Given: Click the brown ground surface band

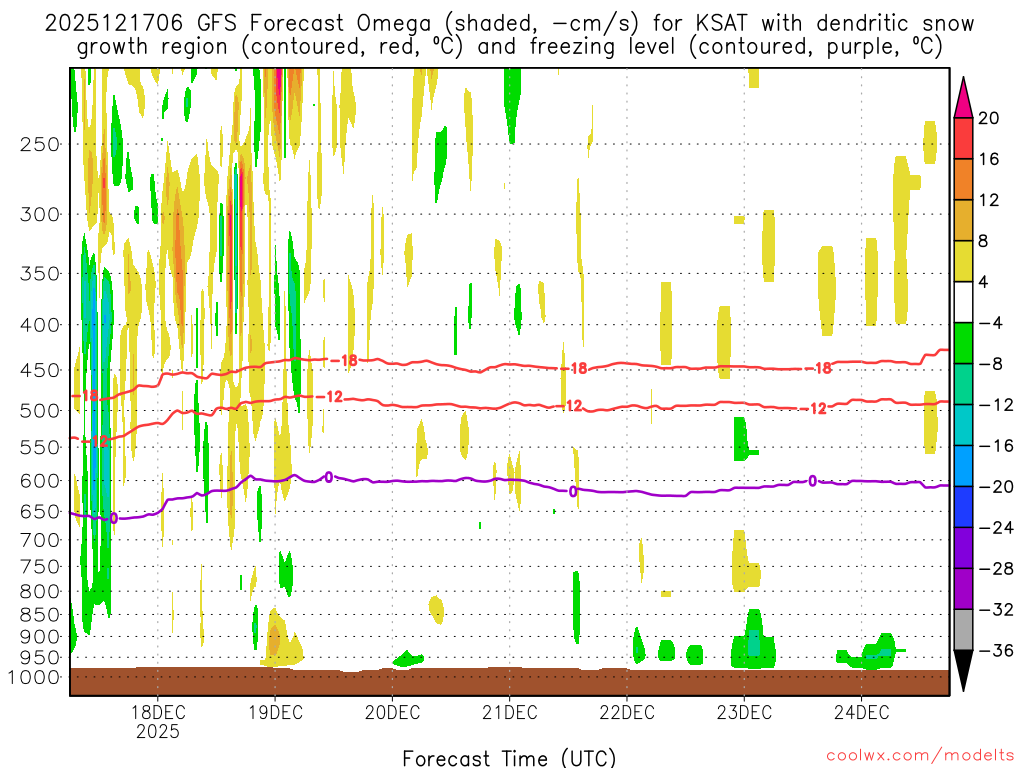Looking at the screenshot, I should click(x=509, y=682).
